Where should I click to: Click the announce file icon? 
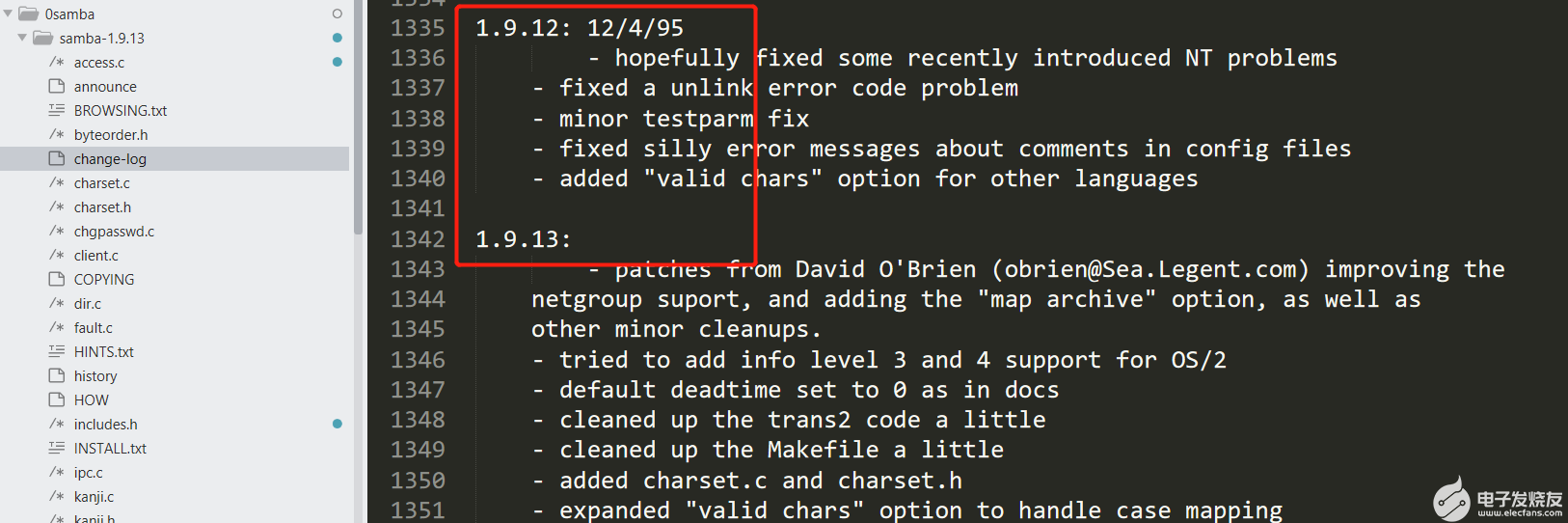pos(57,86)
